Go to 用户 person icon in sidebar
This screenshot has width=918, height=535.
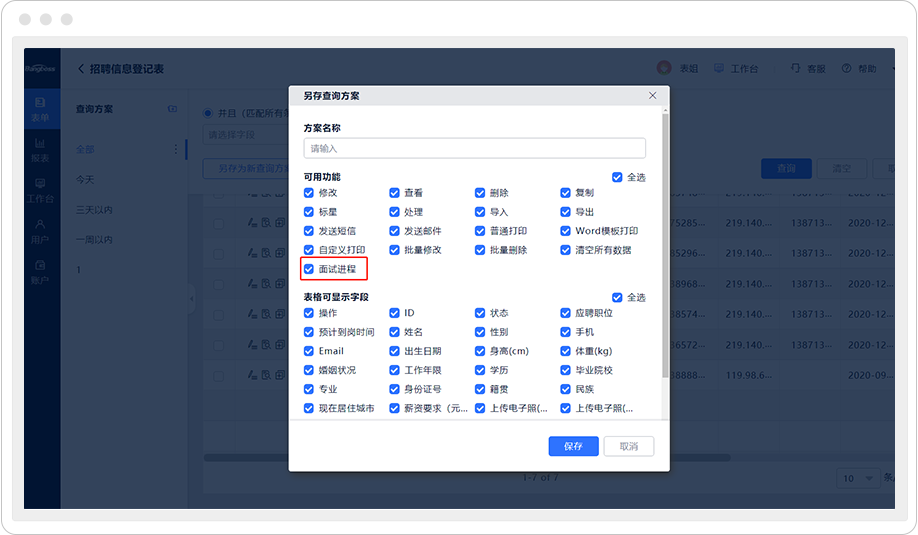40,225
